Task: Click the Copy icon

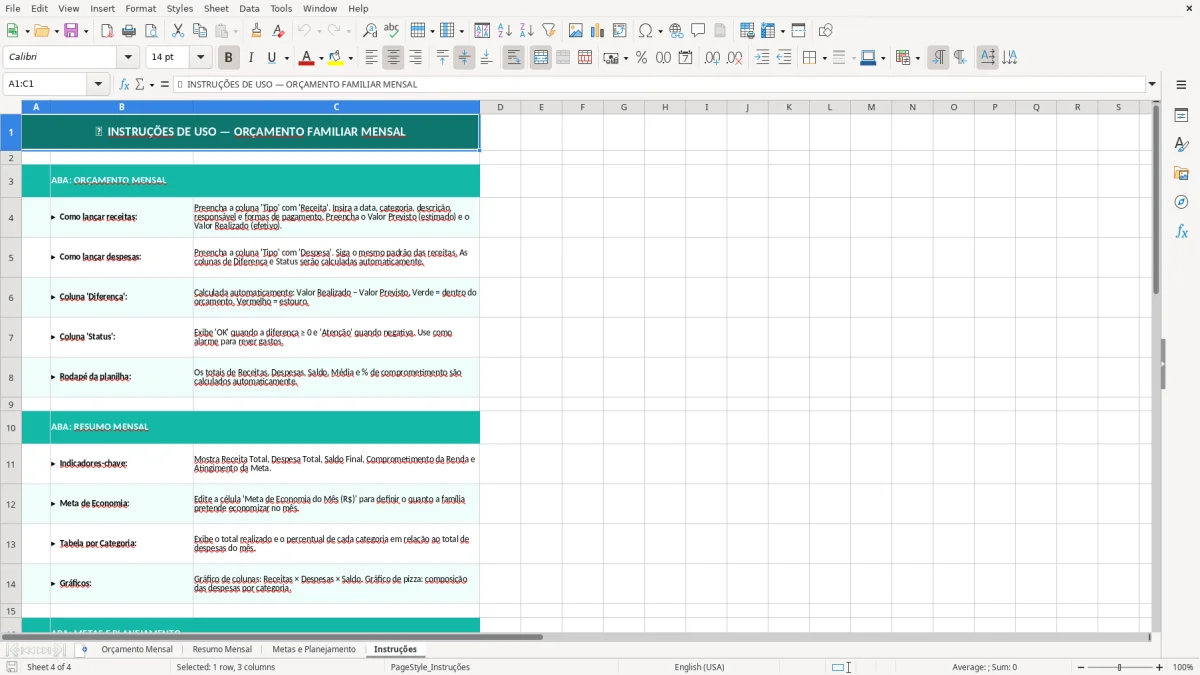Action: click(x=200, y=31)
